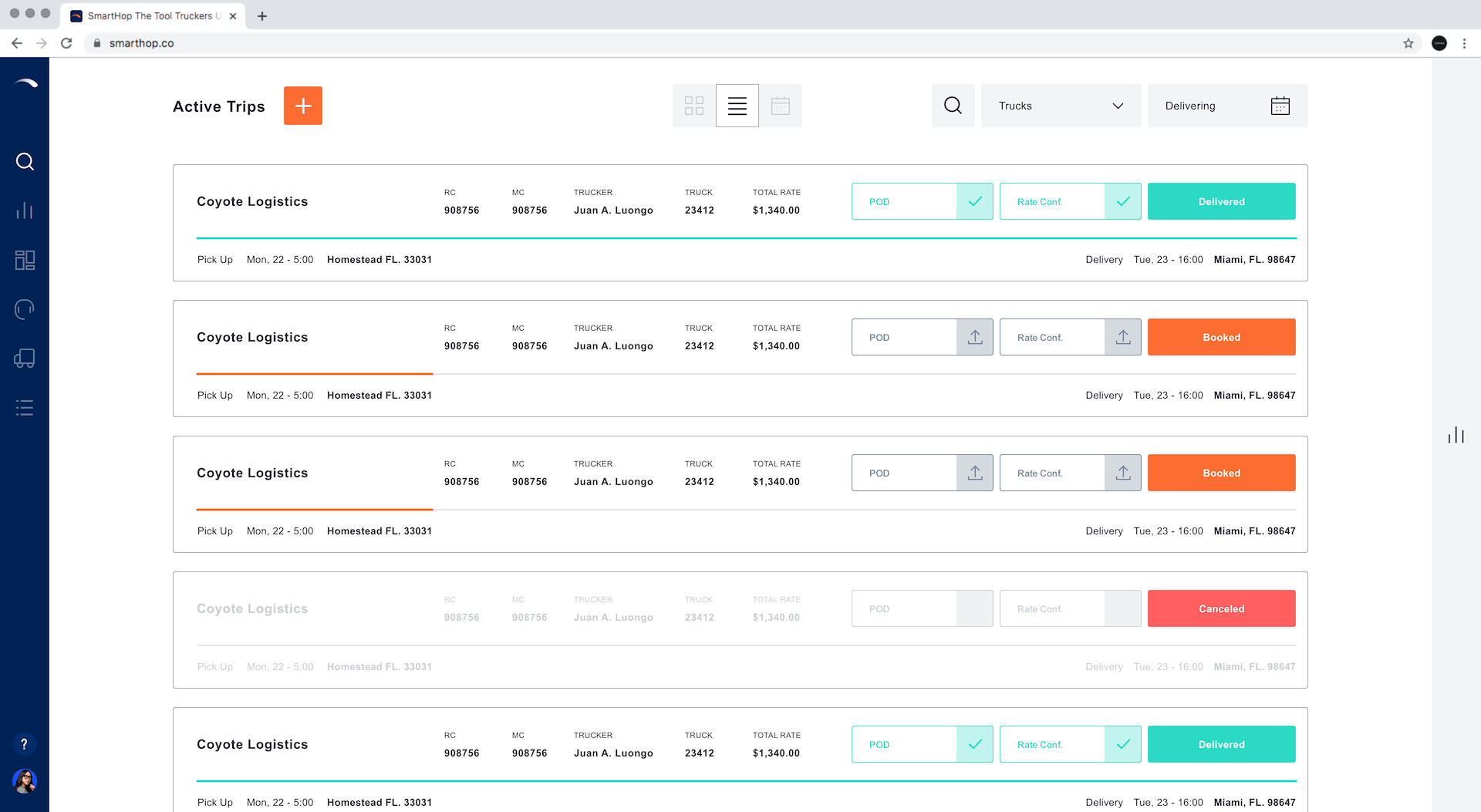Viewport: 1481px width, 812px height.
Task: Toggle POD checkmark on first Delivered trip
Action: click(x=974, y=201)
